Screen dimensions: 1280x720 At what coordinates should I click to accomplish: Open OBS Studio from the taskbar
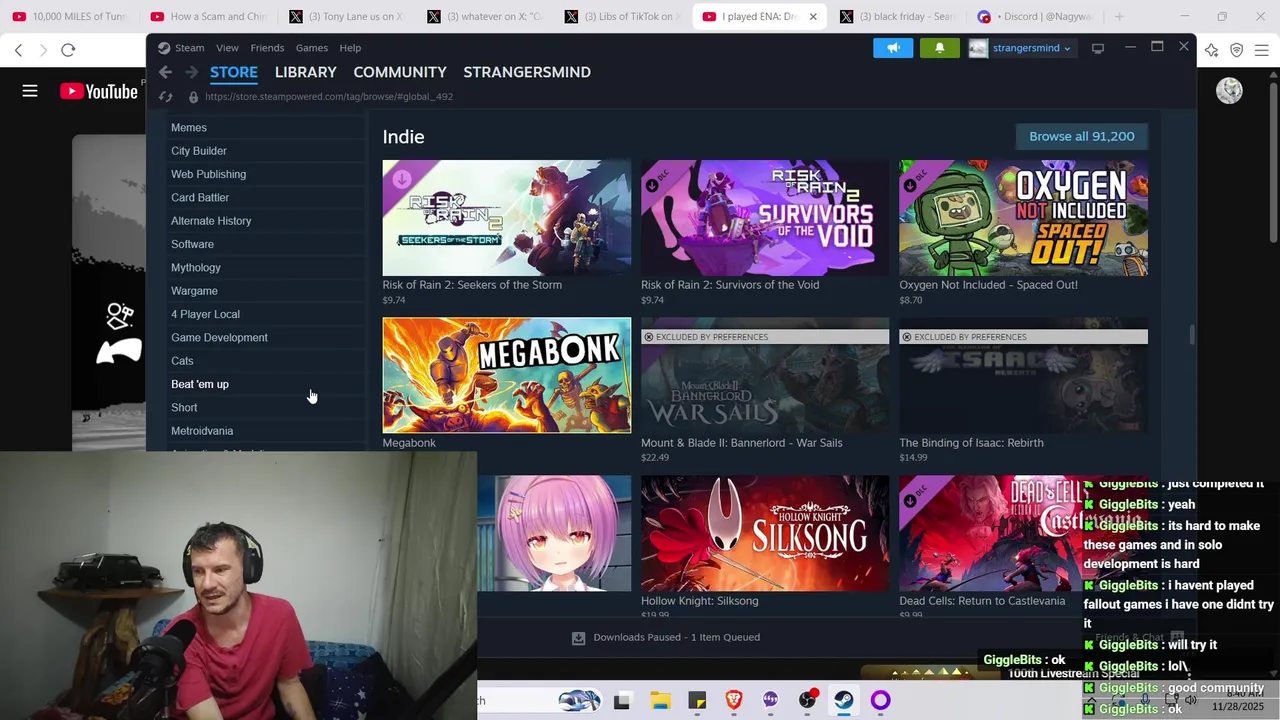click(807, 700)
